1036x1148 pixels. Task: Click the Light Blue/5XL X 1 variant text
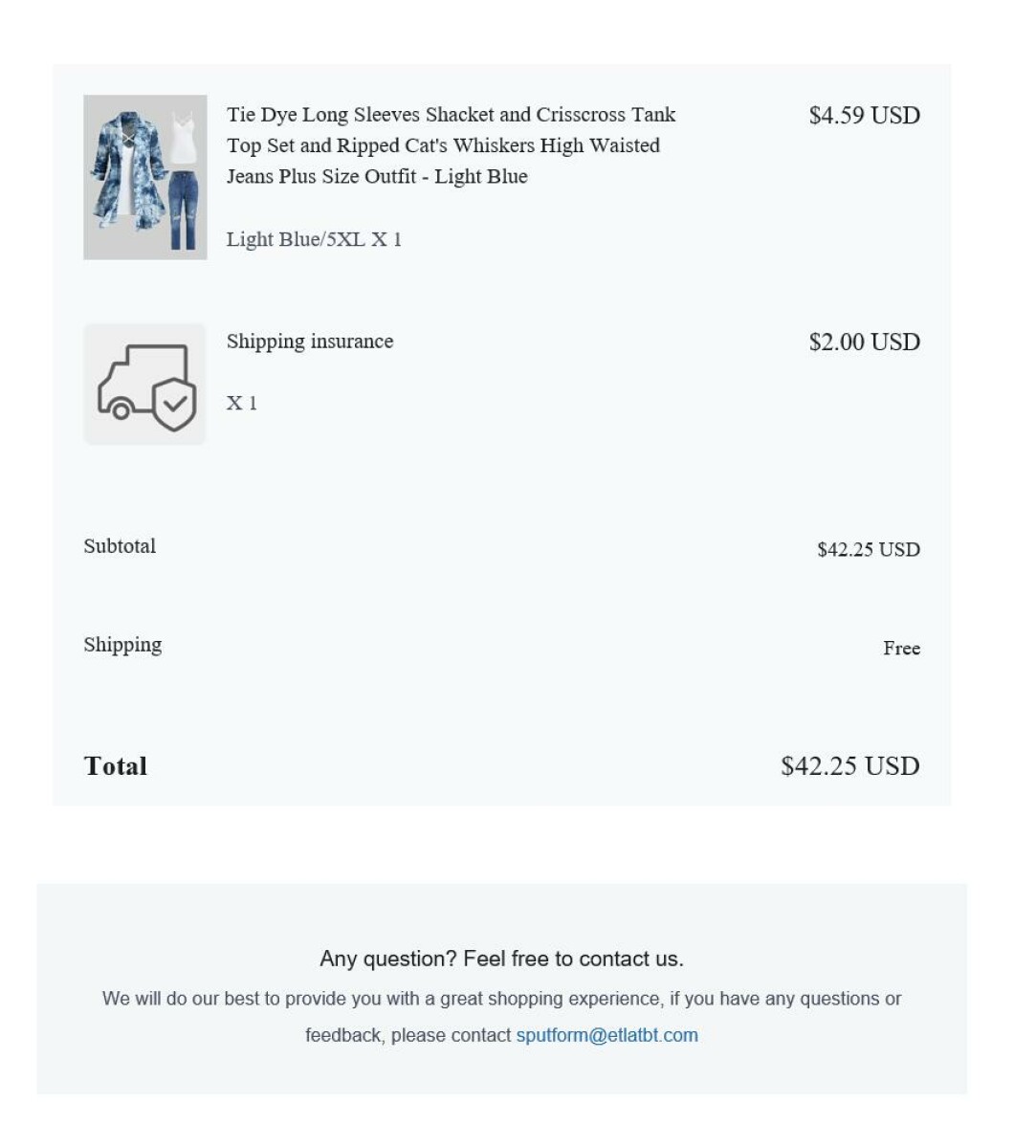click(x=314, y=239)
